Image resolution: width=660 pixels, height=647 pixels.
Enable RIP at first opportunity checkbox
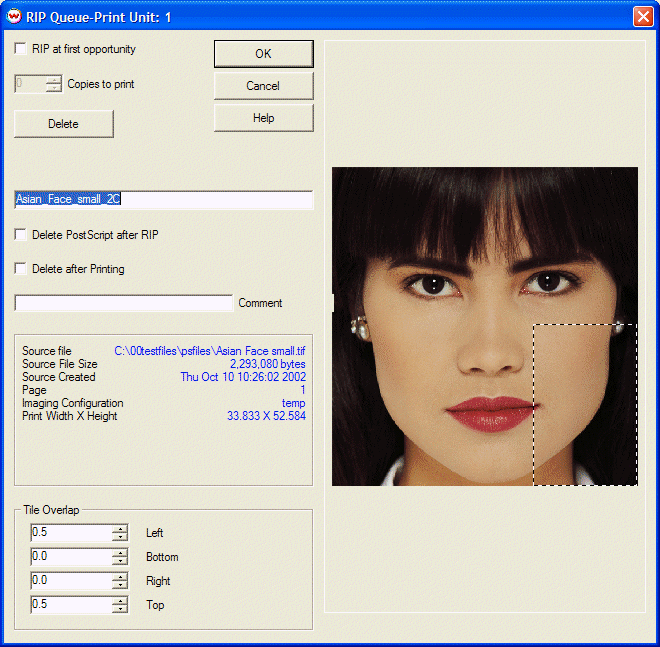(21, 49)
